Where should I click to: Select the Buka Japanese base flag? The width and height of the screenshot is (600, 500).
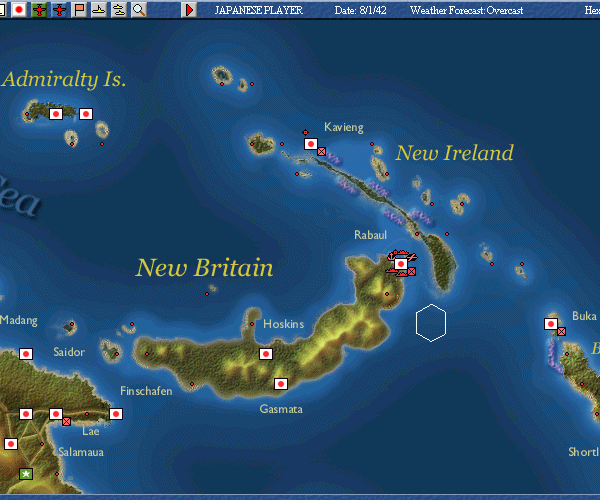tap(551, 324)
